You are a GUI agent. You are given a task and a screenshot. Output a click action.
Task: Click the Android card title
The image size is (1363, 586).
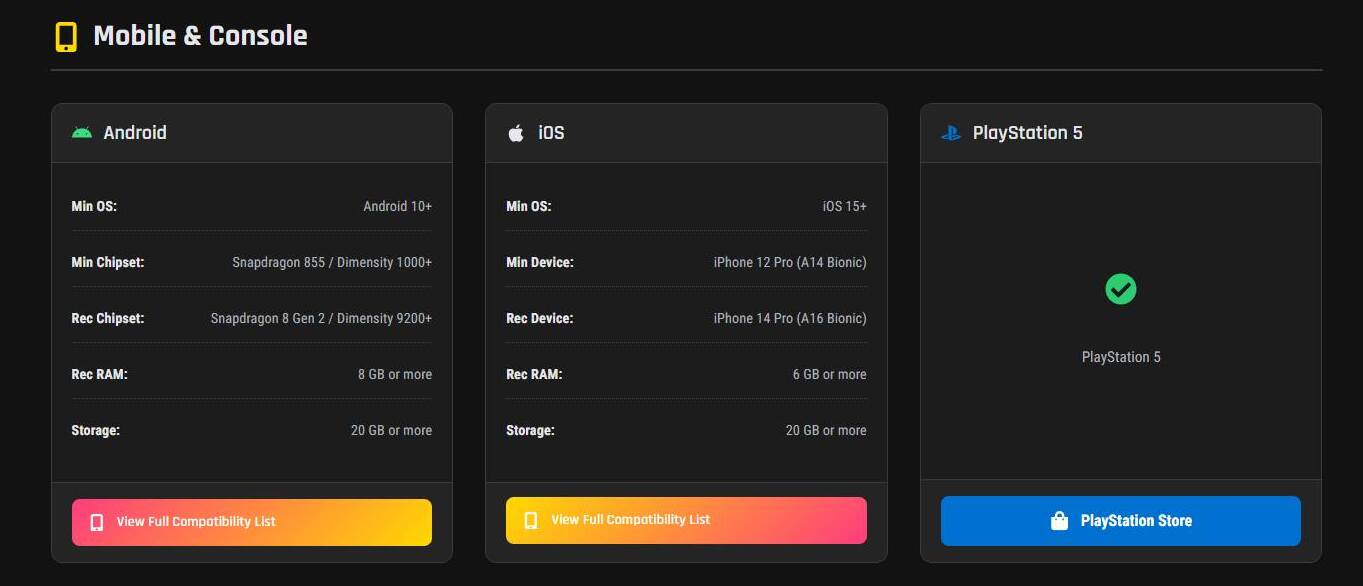click(x=135, y=133)
